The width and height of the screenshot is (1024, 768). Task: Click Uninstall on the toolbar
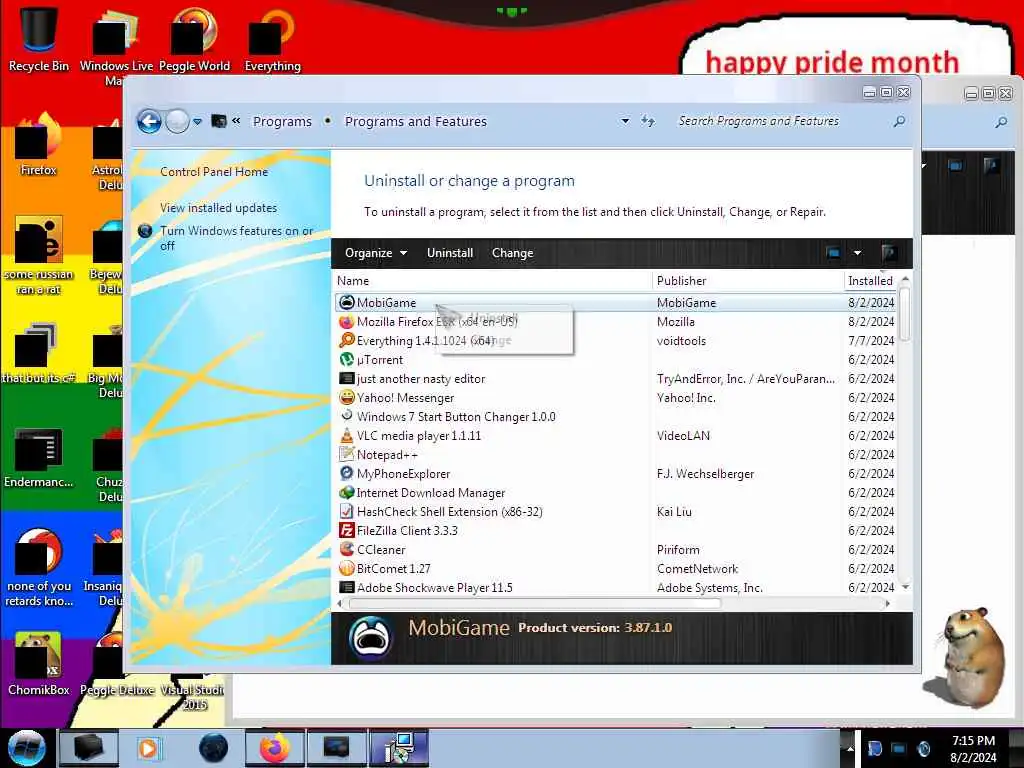tap(450, 253)
